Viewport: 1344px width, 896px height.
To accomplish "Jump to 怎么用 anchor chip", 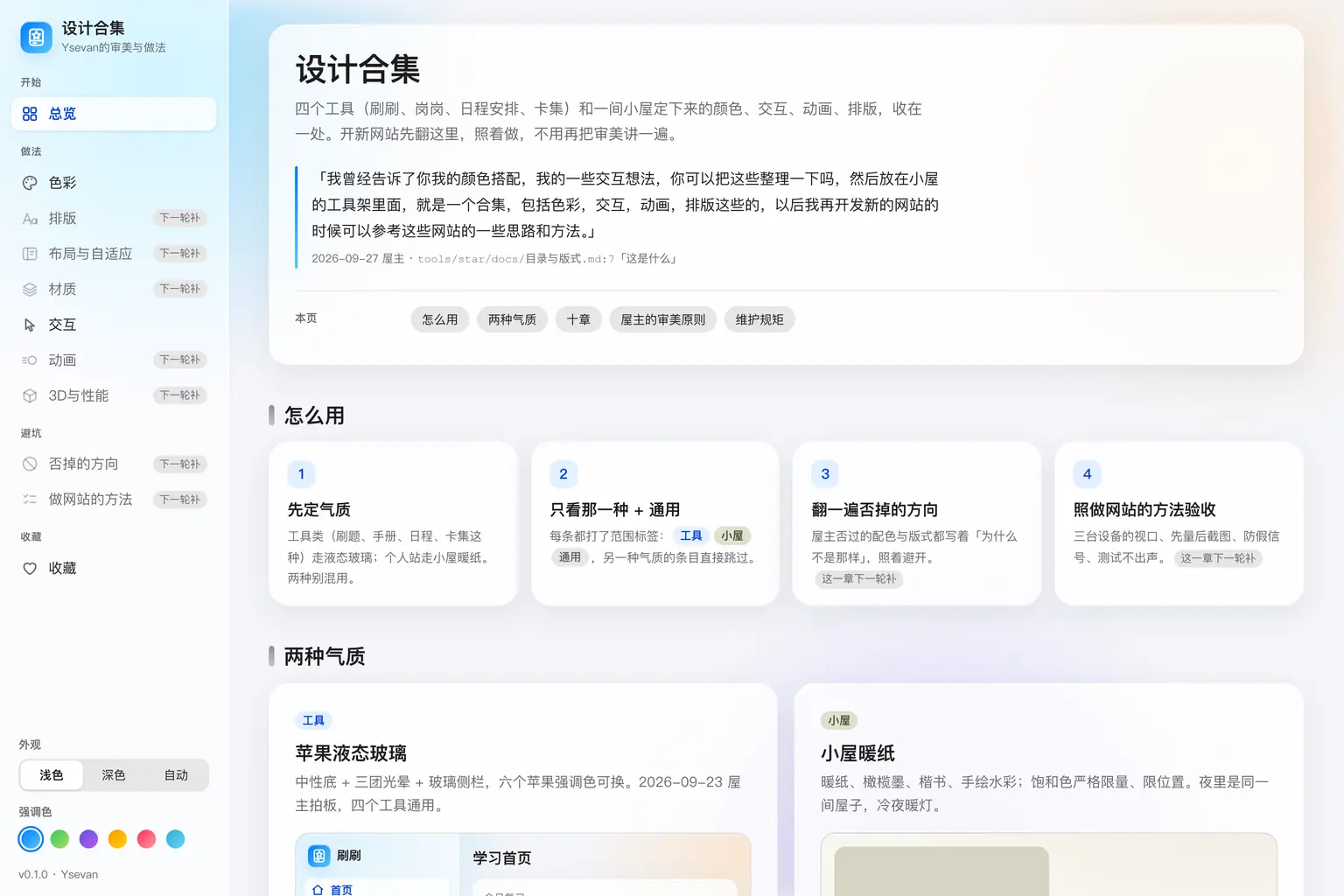I will pos(440,319).
